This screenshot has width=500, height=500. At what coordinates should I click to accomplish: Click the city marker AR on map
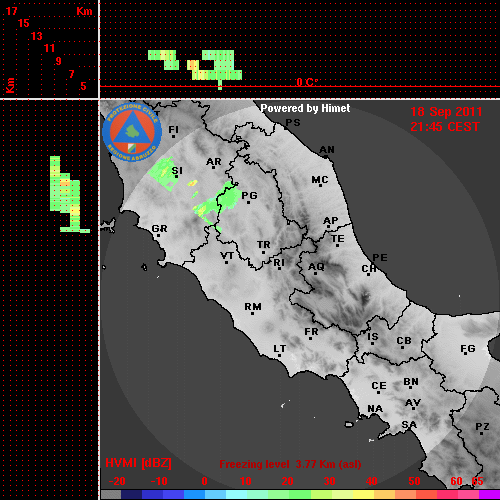[x=214, y=162]
